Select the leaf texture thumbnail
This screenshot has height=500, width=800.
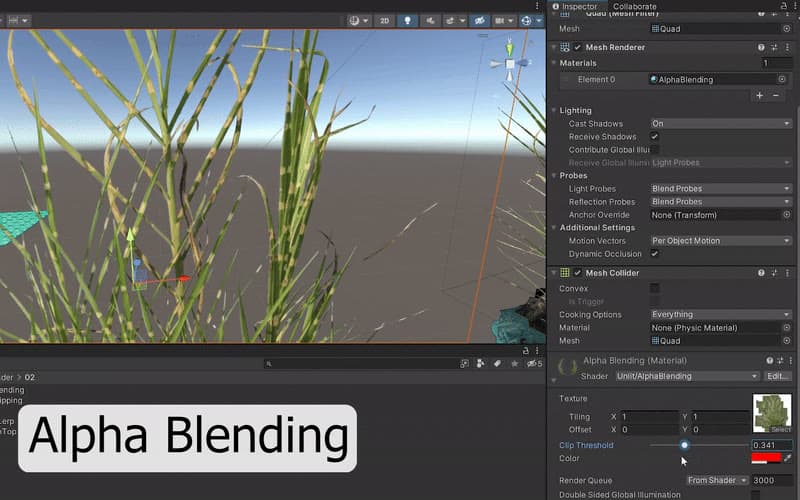pyautogui.click(x=772, y=413)
